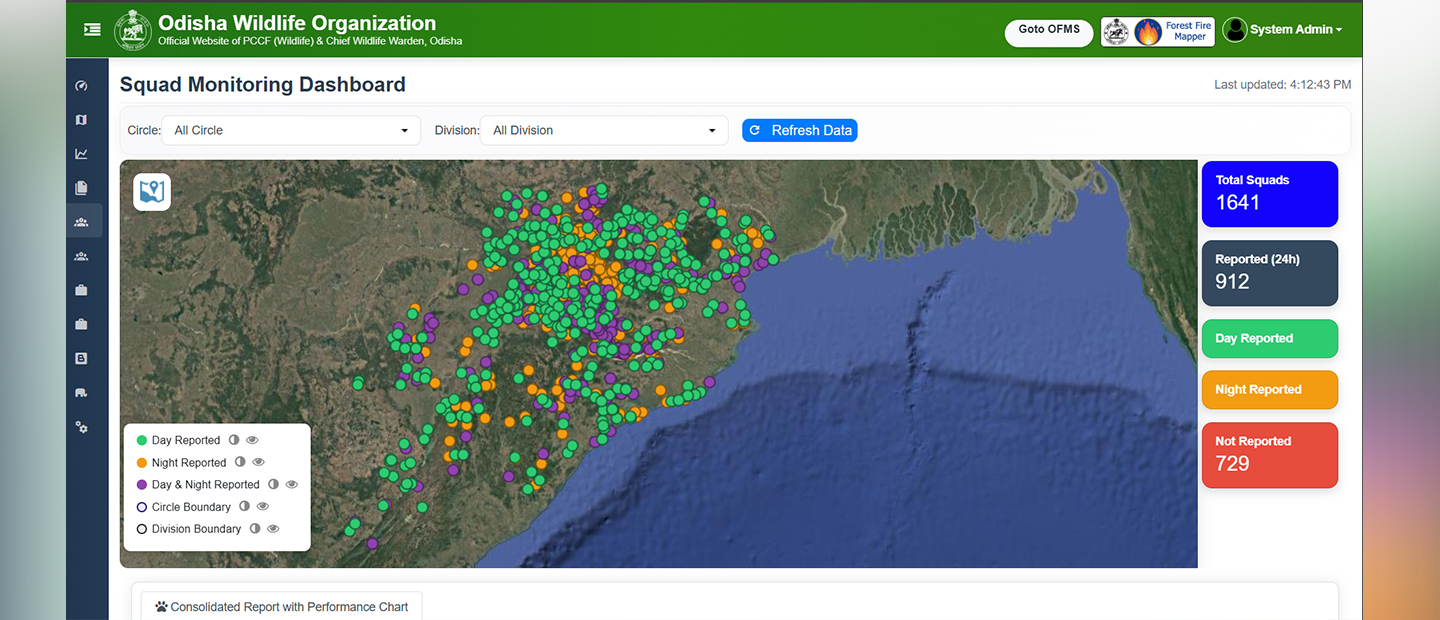Screen dimensions: 1440x620
Task: Adjust opacity icon for Division Boundary layer
Action: (x=255, y=528)
